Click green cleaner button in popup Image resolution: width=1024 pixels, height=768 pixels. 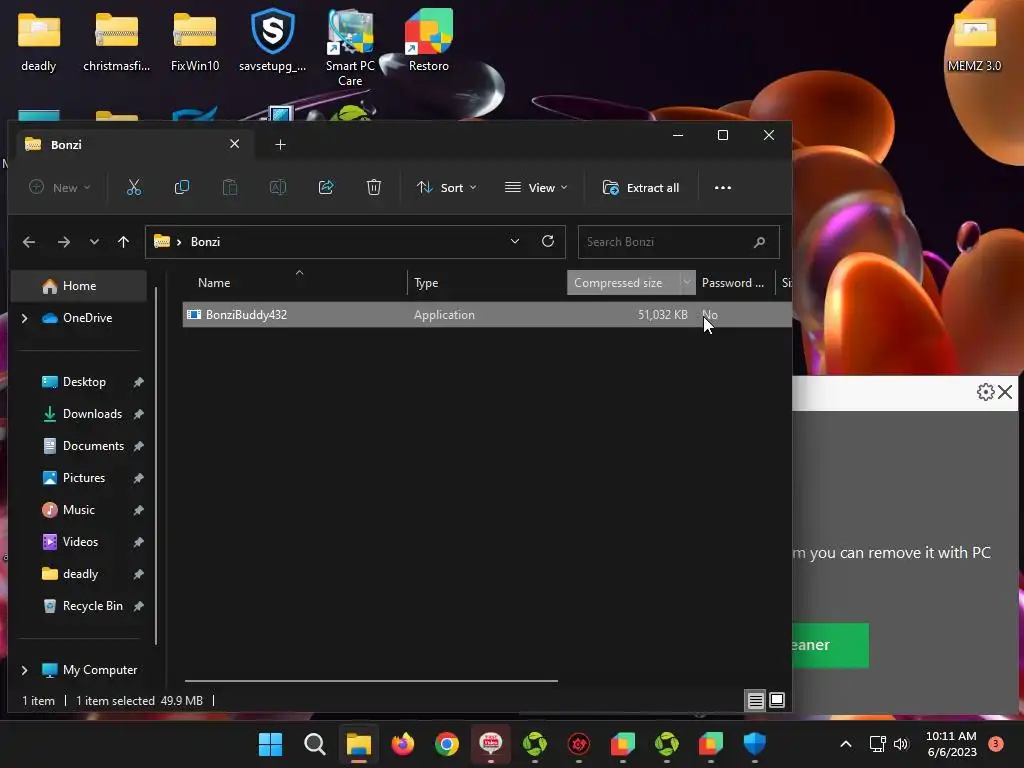pyautogui.click(x=831, y=645)
